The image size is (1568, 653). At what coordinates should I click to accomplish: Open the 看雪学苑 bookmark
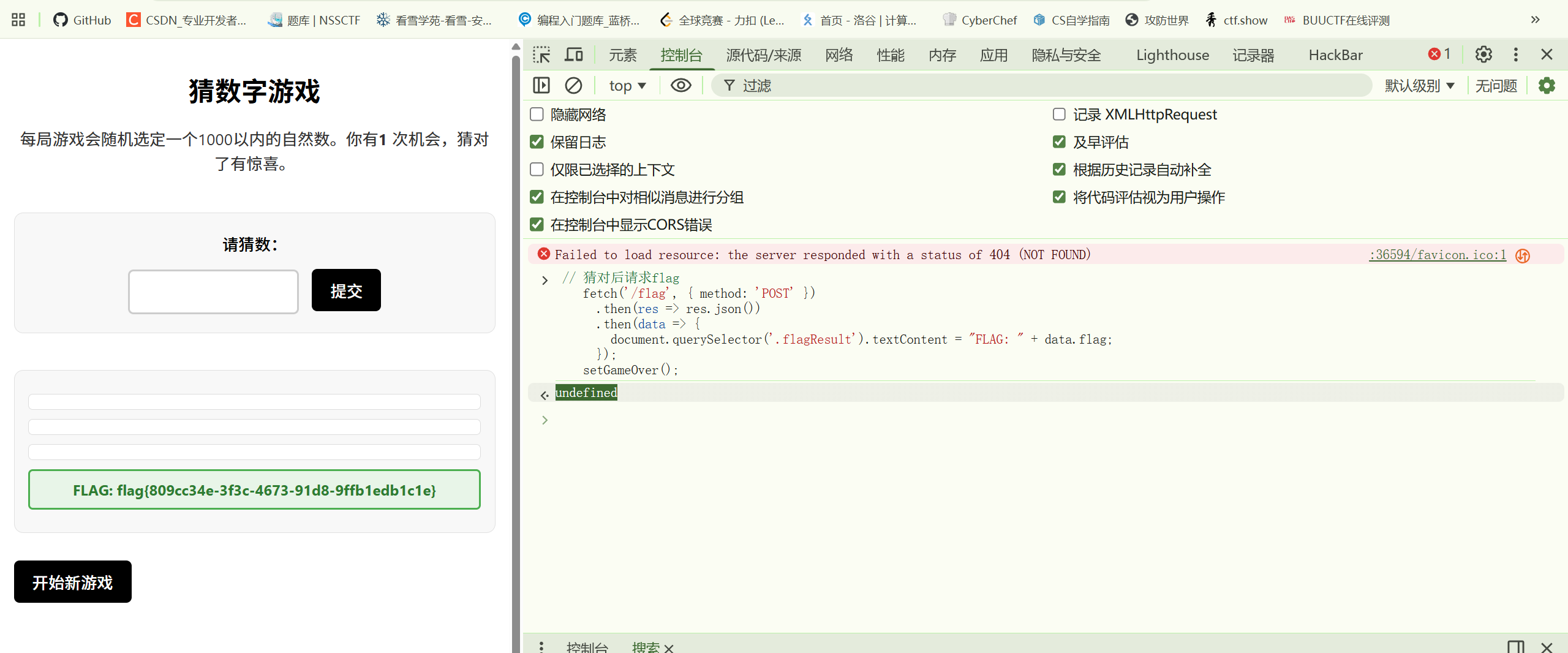pos(434,20)
